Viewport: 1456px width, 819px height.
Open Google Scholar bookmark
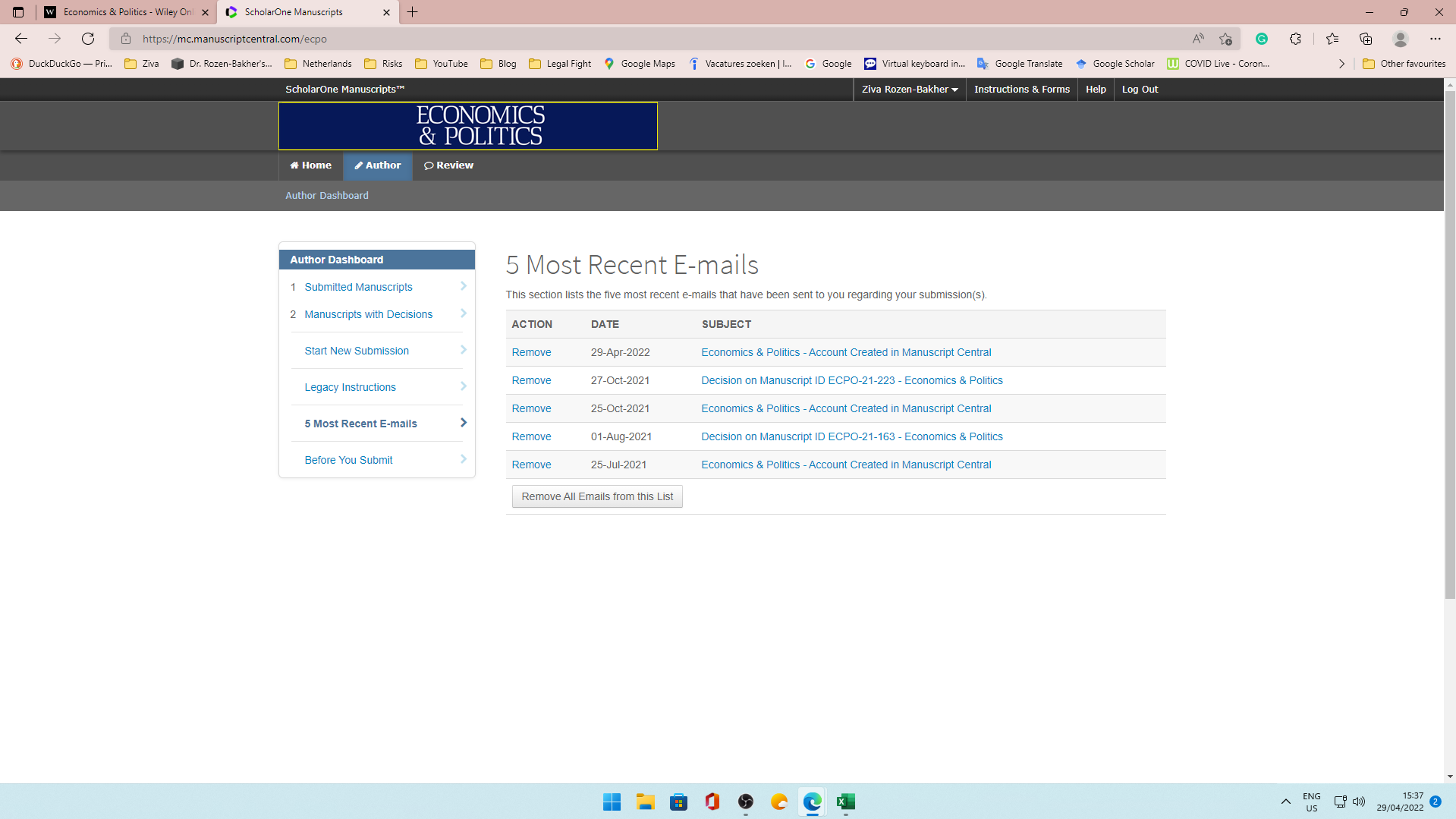[x=1115, y=64]
